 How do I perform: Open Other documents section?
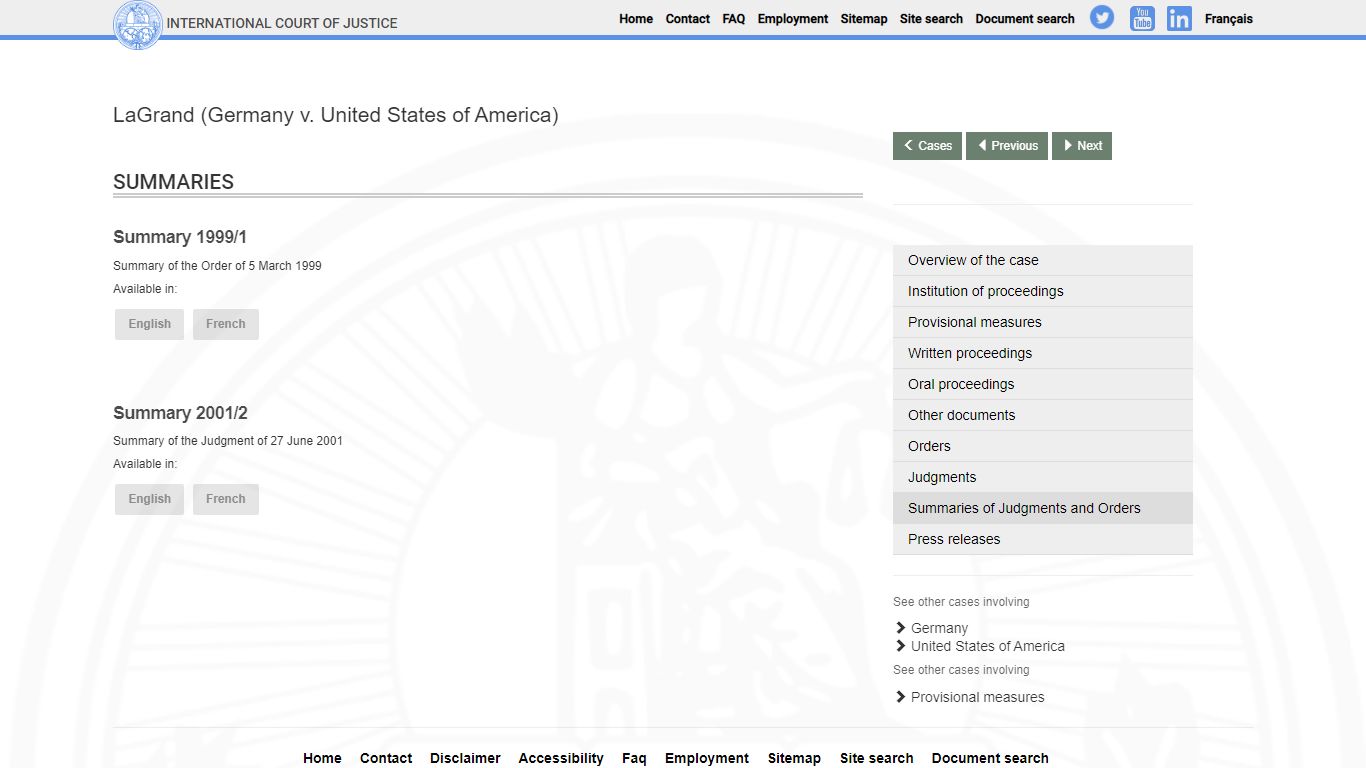point(1043,415)
